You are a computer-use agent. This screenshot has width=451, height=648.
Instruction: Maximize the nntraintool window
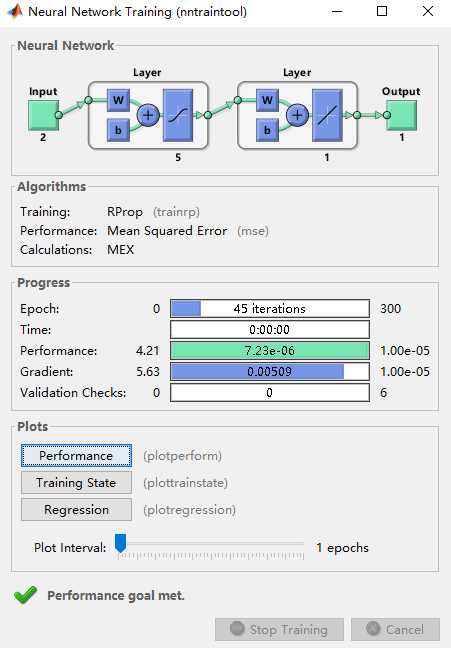382,12
